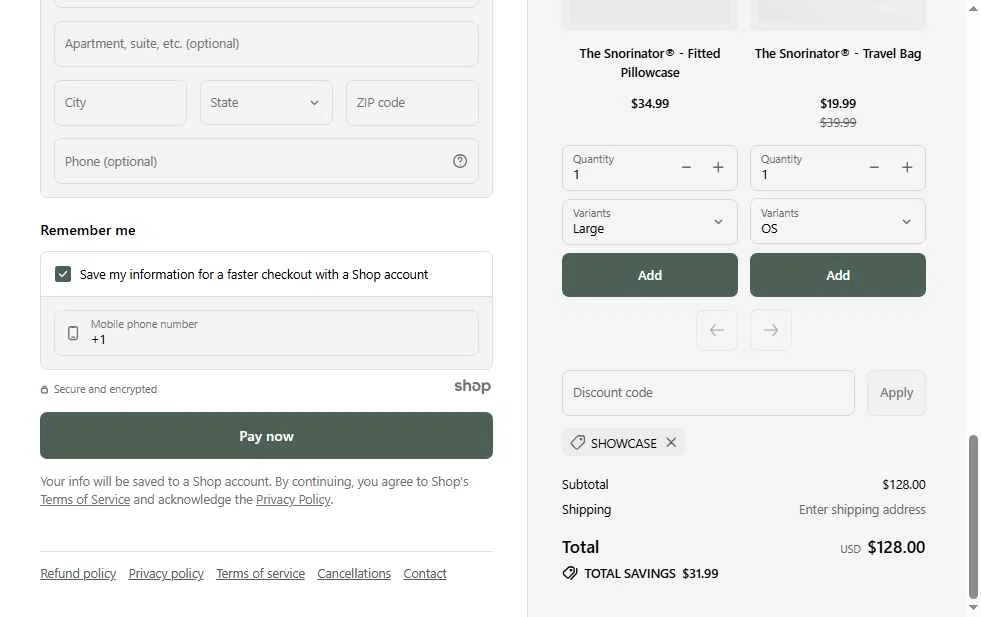Remove the SHOWCASE discount code
Image resolution: width=981 pixels, height=617 pixels.
[671, 442]
